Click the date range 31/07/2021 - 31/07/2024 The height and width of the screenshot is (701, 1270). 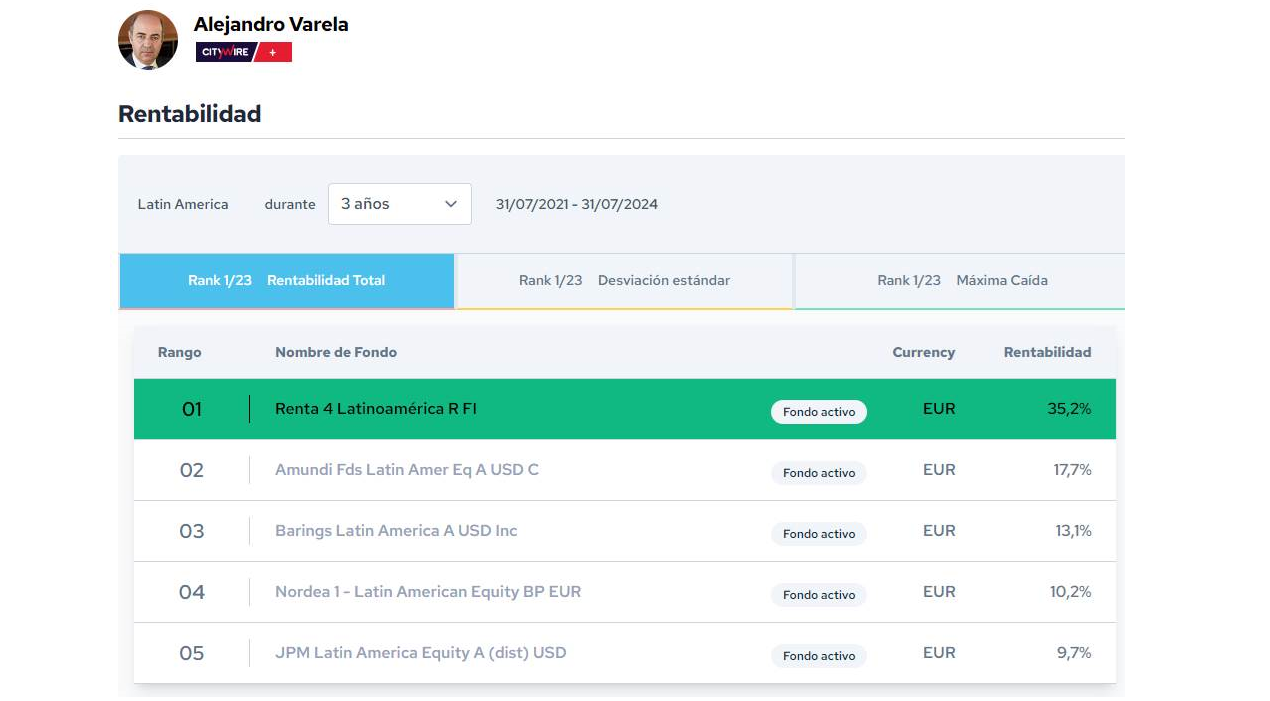pos(577,204)
